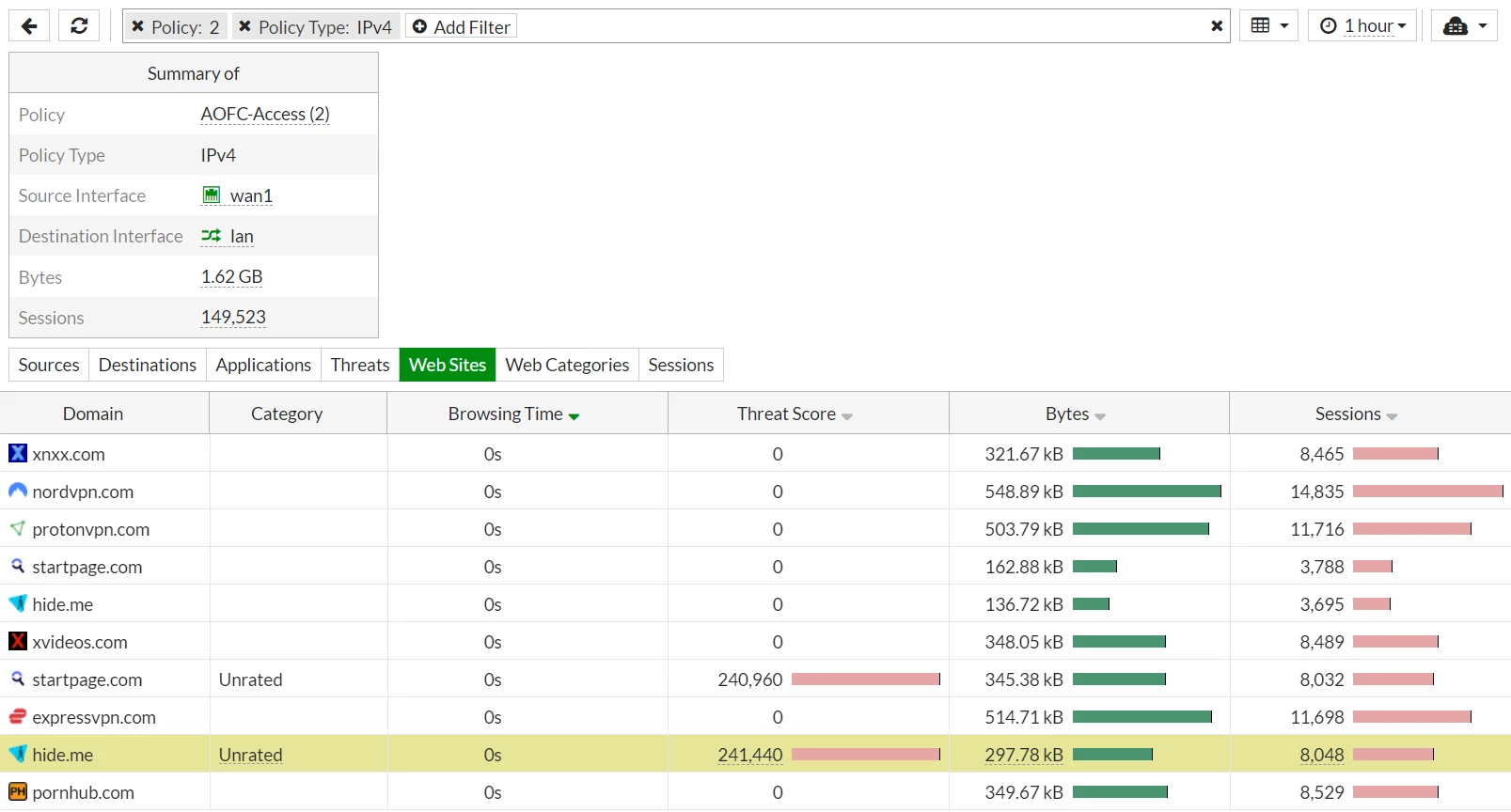Click the Add Filter button
This screenshot has height=812, width=1511.
461,26
